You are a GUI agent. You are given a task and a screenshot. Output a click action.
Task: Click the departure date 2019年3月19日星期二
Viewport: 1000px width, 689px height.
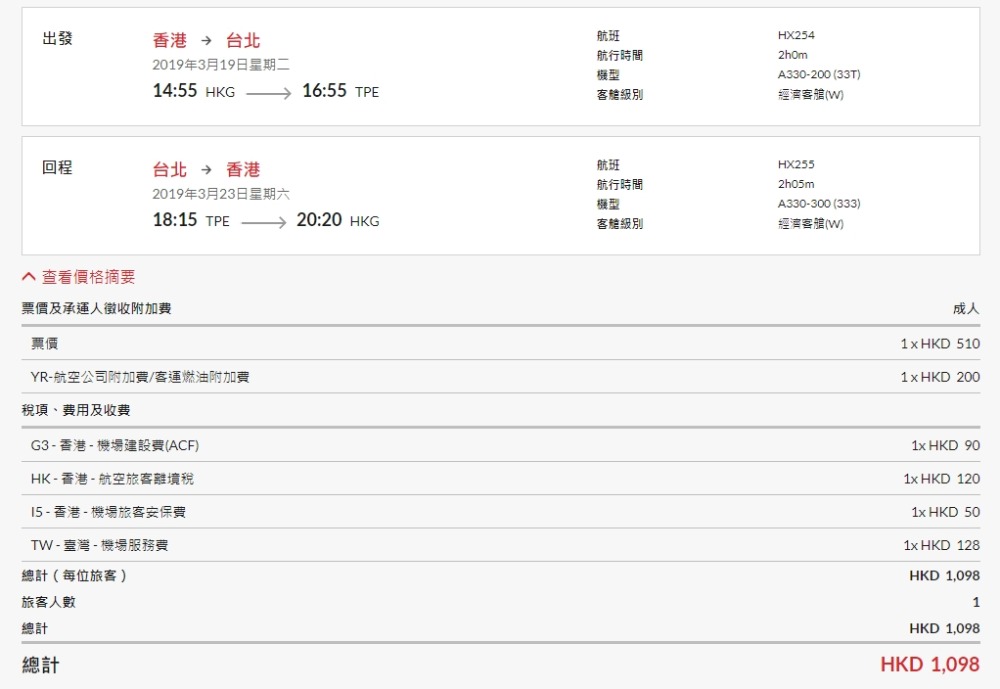coord(221,65)
